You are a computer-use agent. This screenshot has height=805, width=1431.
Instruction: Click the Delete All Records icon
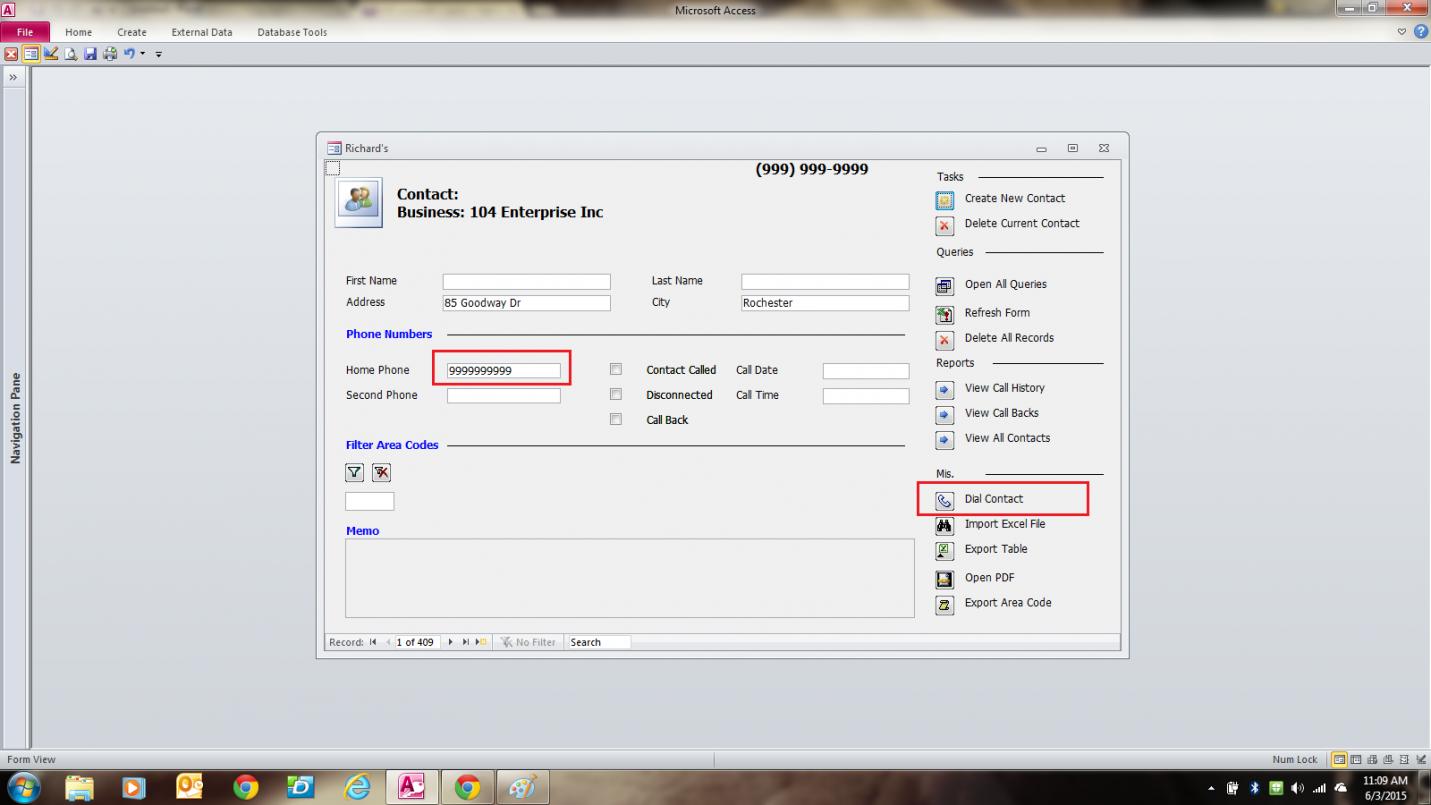[x=945, y=339]
